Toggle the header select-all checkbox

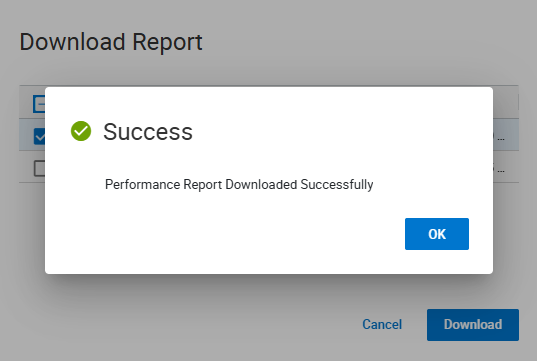click(x=39, y=104)
